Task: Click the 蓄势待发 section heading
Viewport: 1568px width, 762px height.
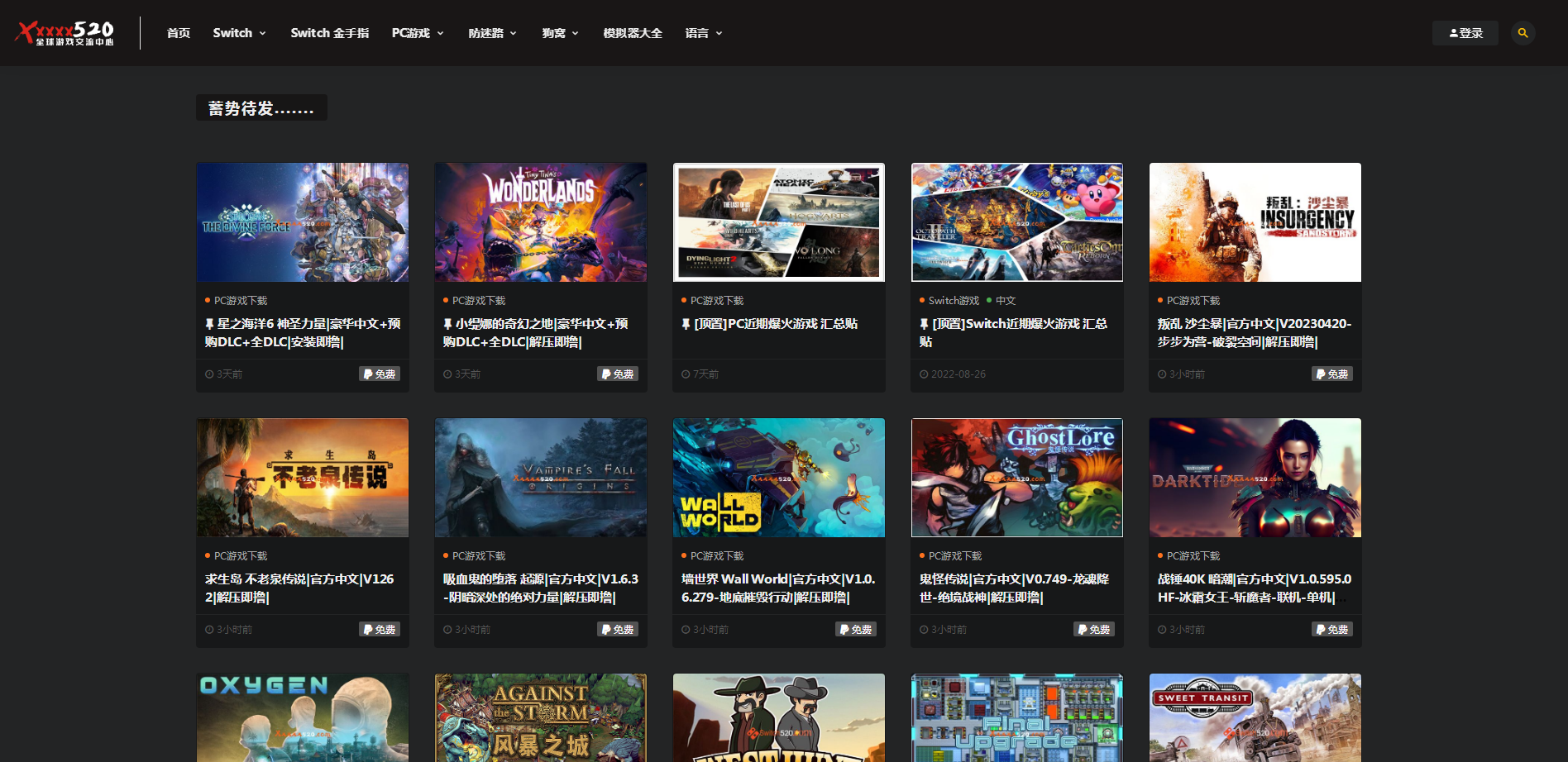Action: coord(261,108)
